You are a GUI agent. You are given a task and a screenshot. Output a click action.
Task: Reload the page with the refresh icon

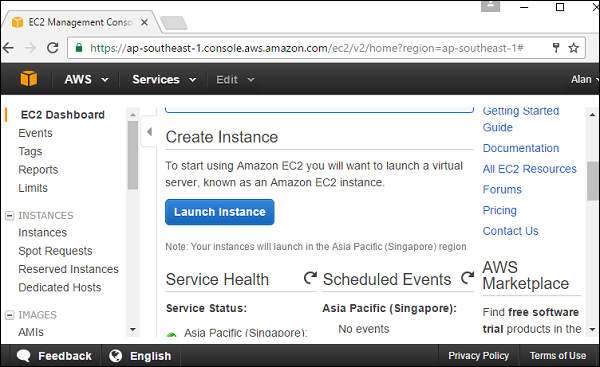point(52,48)
